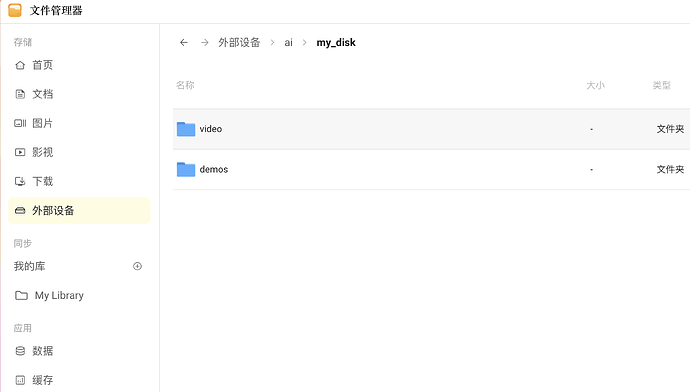Go to the 外部设备 breadcrumb
This screenshot has height=392, width=690.
239,42
